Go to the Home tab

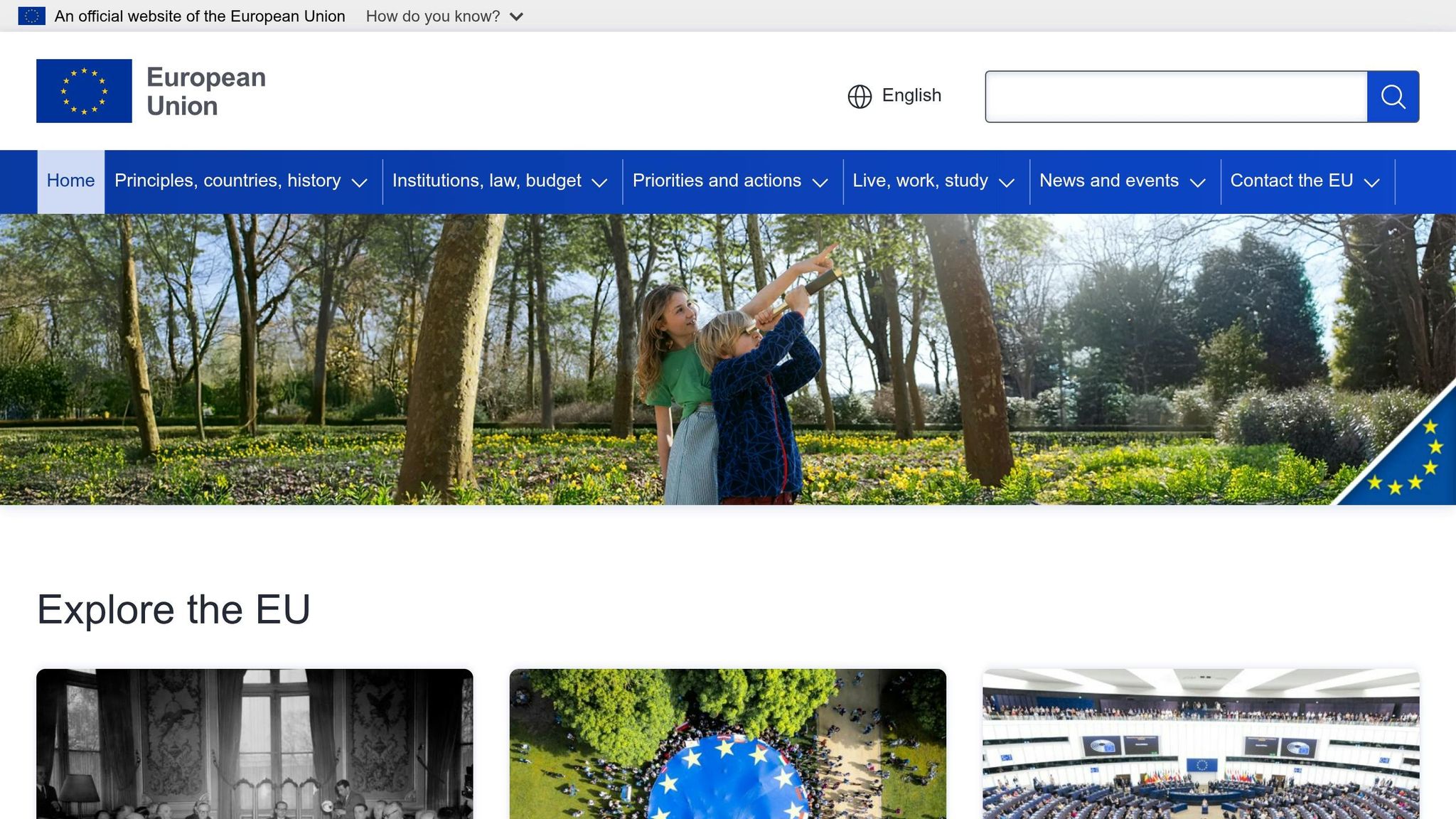pyautogui.click(x=70, y=181)
